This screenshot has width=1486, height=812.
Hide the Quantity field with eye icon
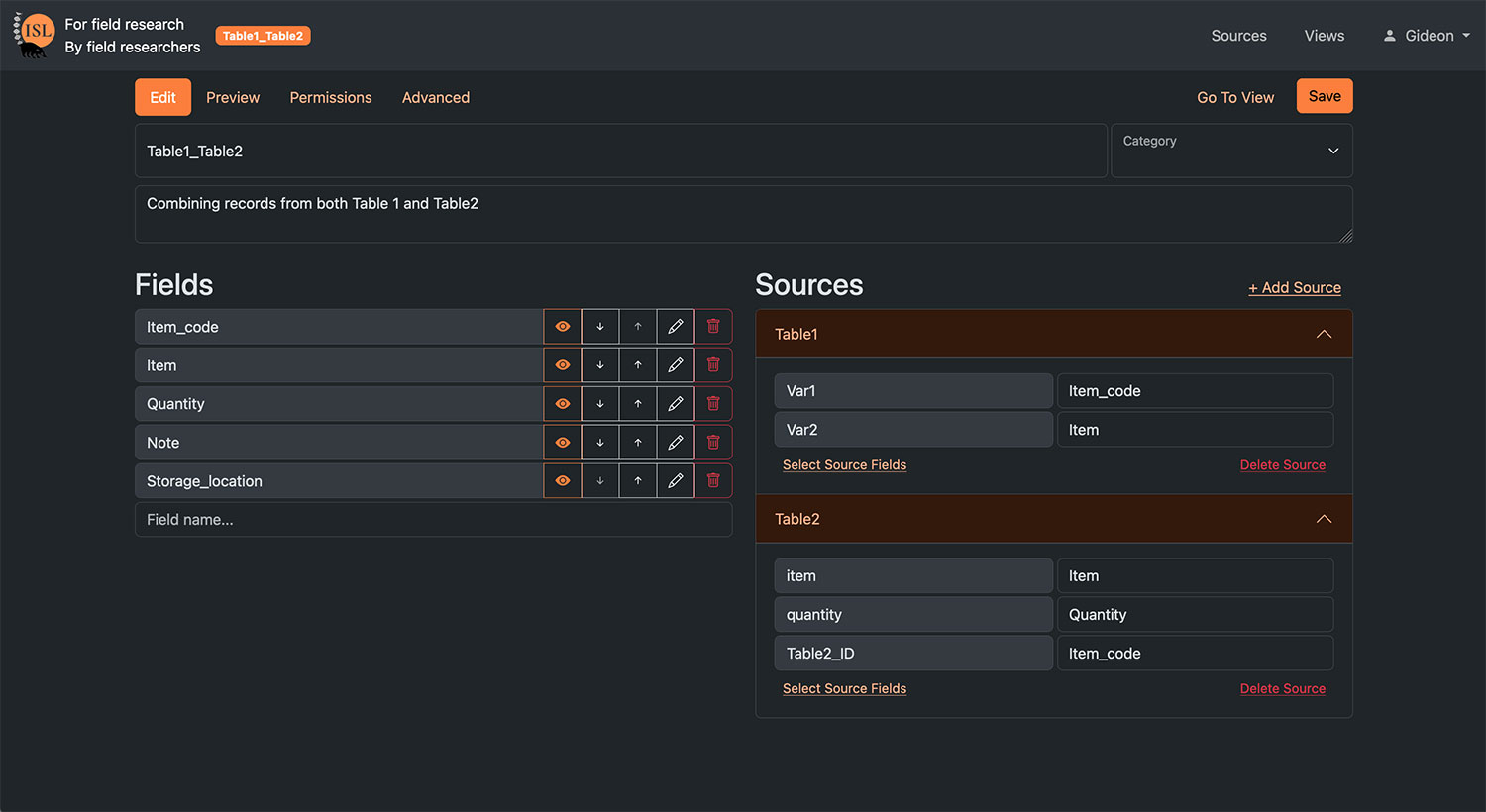pos(563,404)
